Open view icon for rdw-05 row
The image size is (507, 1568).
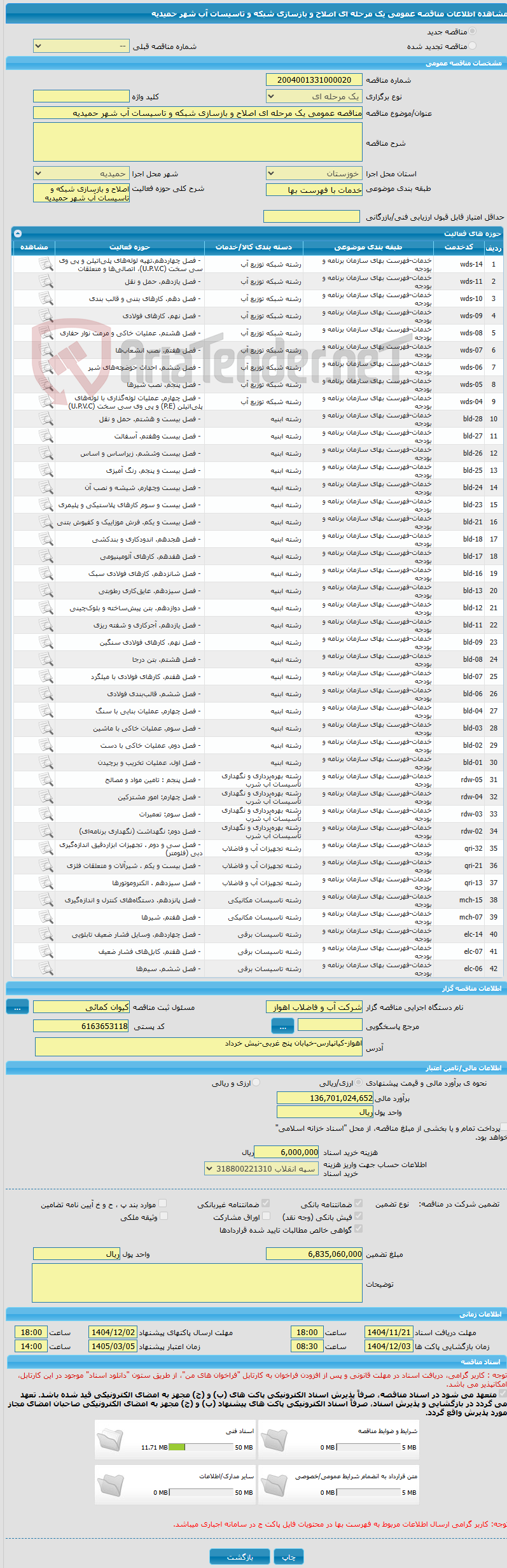(x=46, y=780)
